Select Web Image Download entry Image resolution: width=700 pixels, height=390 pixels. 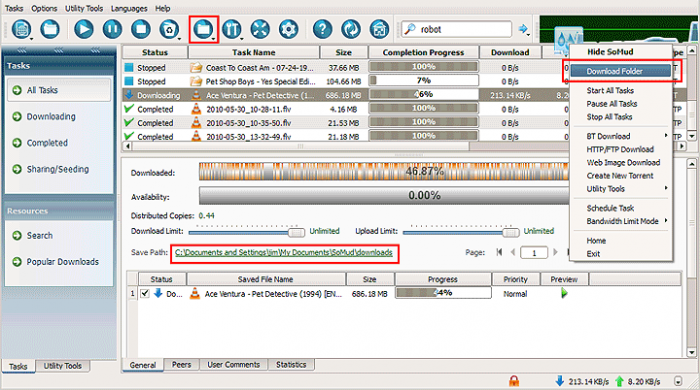tap(623, 162)
